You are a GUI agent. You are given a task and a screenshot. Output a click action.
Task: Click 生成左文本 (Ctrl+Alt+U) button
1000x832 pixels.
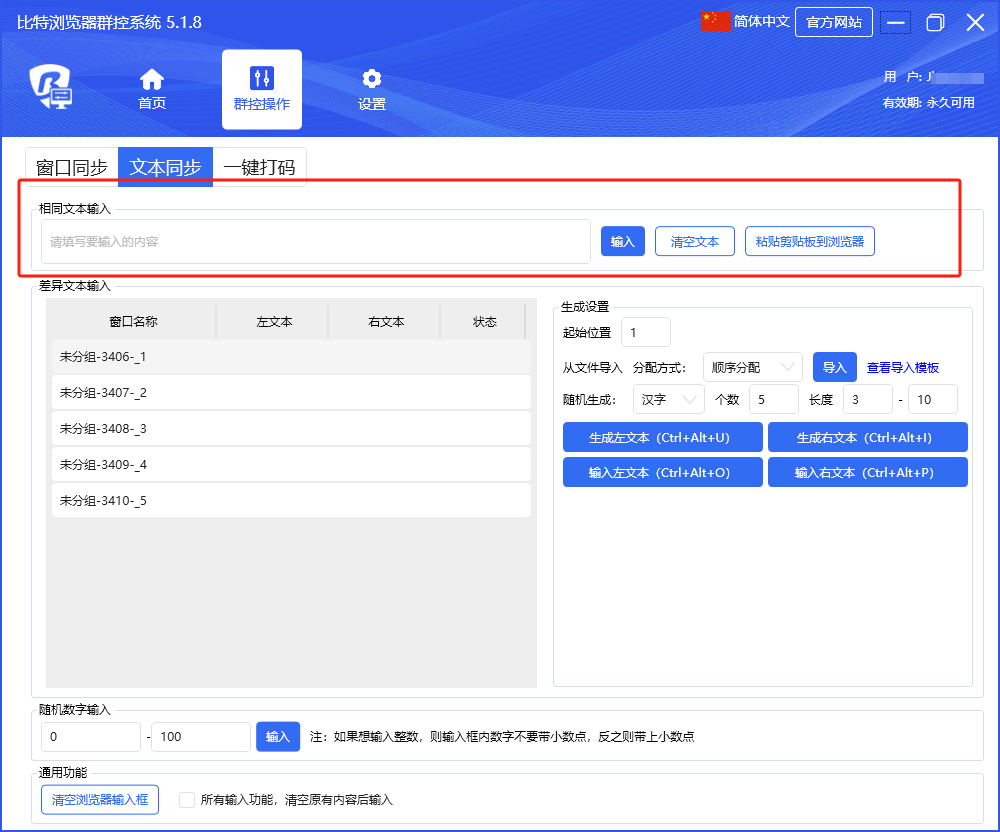click(x=663, y=437)
